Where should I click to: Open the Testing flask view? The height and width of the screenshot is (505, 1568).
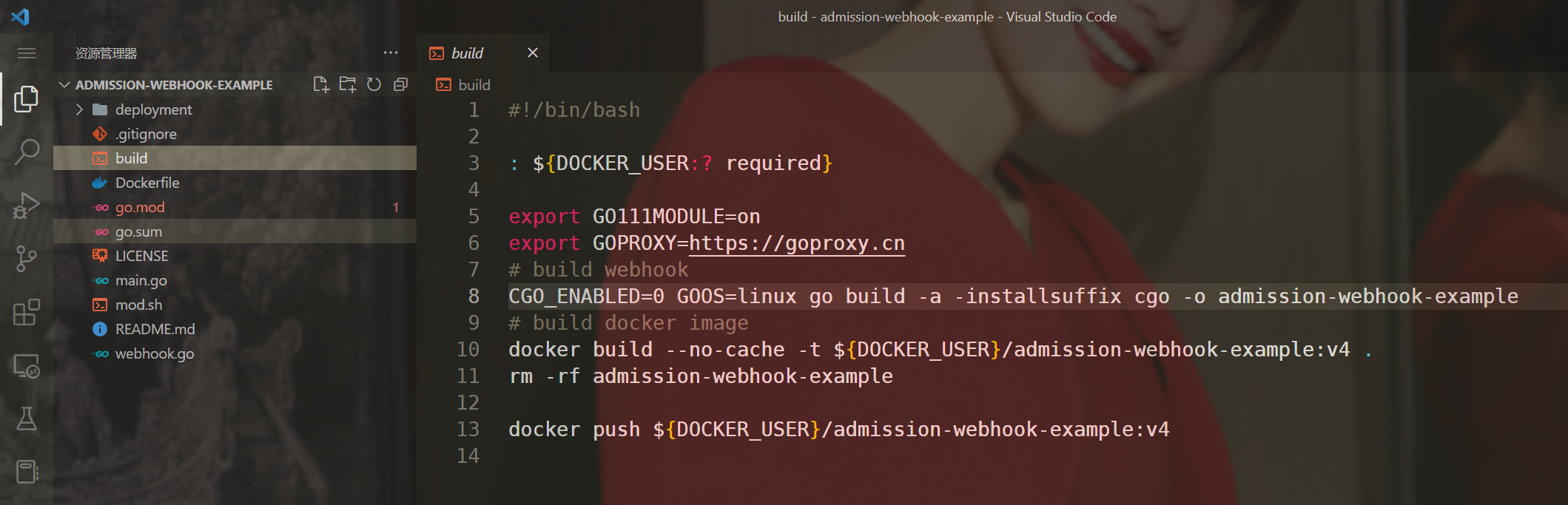[x=27, y=418]
